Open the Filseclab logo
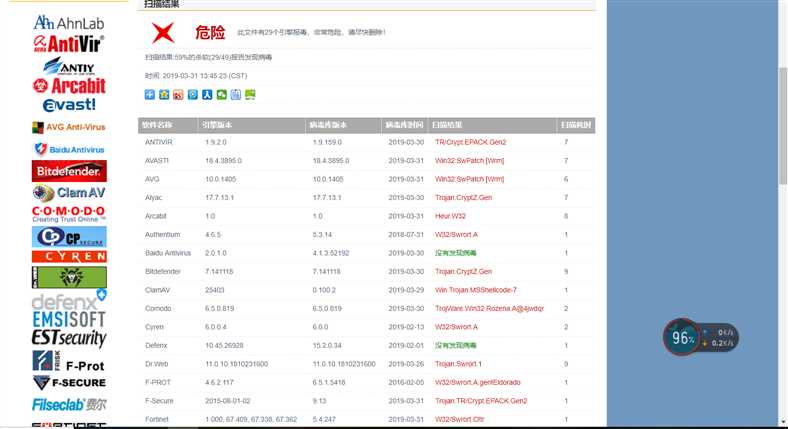The image size is (788, 429). click(69, 404)
